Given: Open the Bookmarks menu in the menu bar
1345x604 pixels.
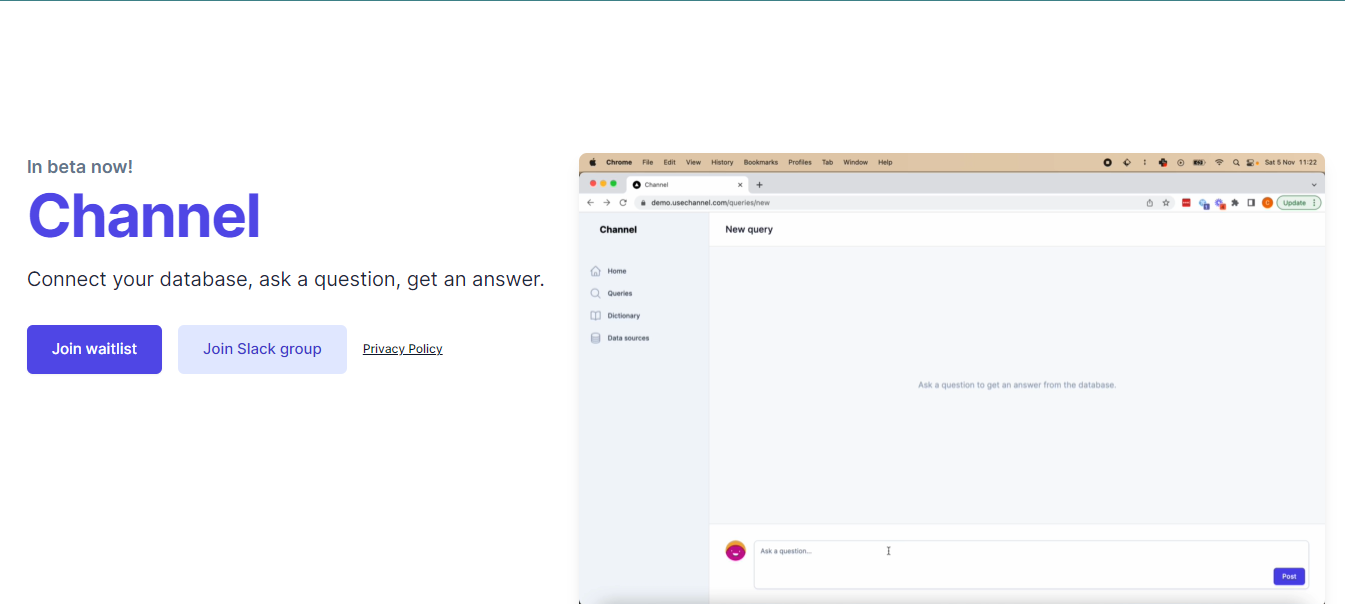Looking at the screenshot, I should pyautogui.click(x=761, y=162).
